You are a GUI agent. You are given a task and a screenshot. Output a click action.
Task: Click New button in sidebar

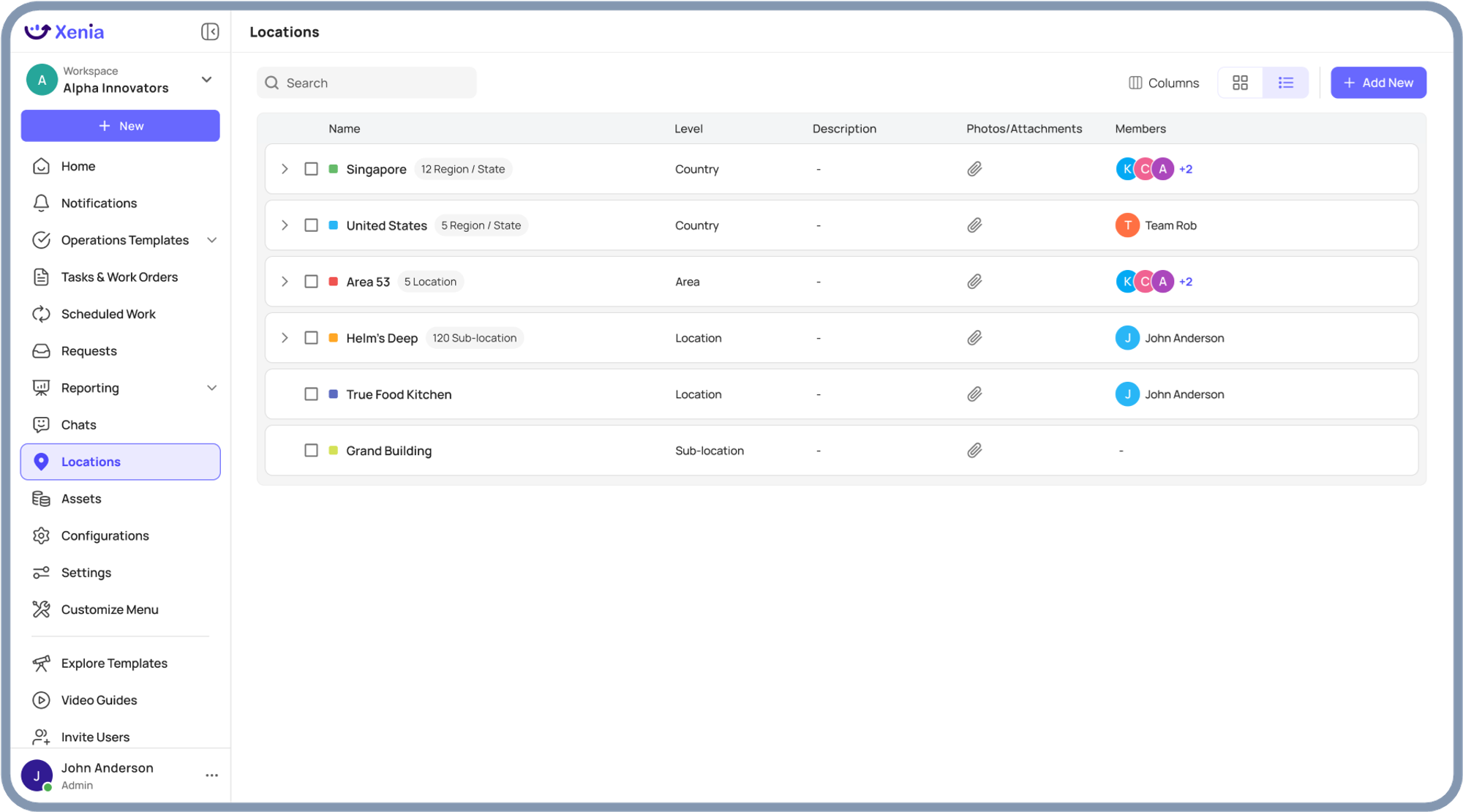pos(120,126)
